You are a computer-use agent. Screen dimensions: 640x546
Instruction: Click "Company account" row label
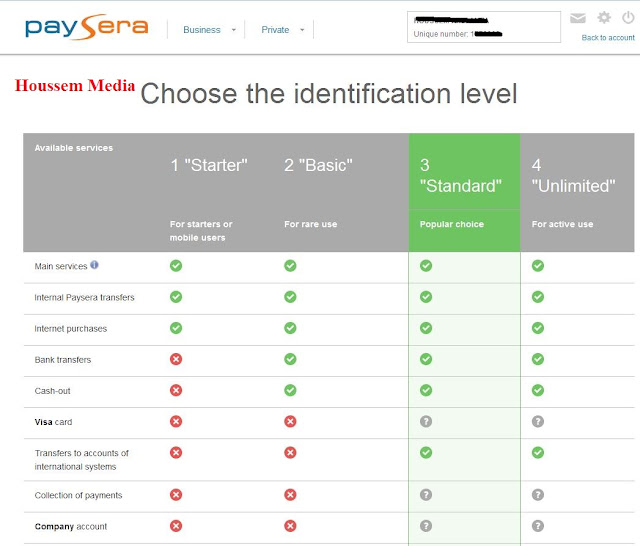(x=71, y=526)
